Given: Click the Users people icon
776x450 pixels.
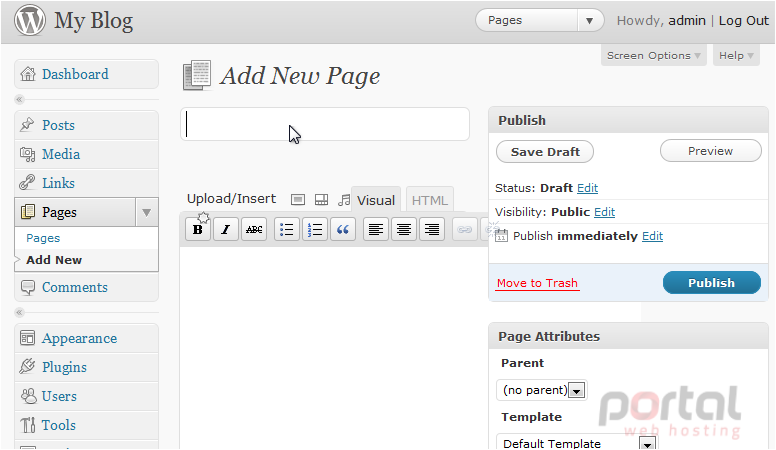Looking at the screenshot, I should click(x=28, y=396).
